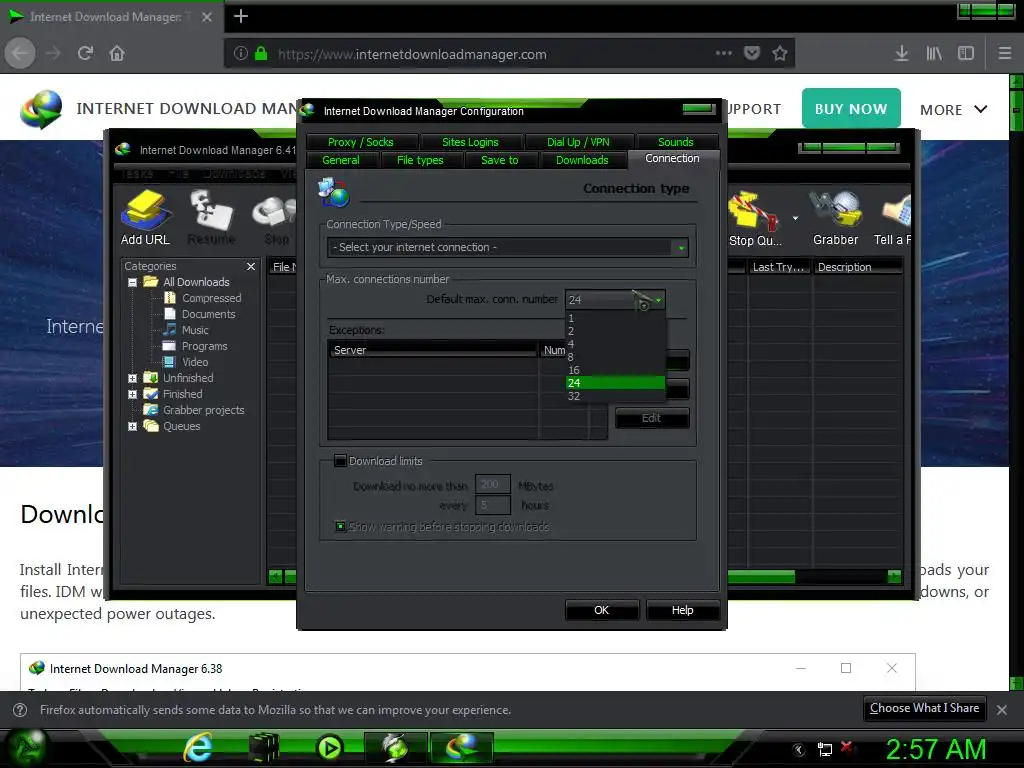Click the Stop Queue toolbar icon

pyautogui.click(x=756, y=218)
